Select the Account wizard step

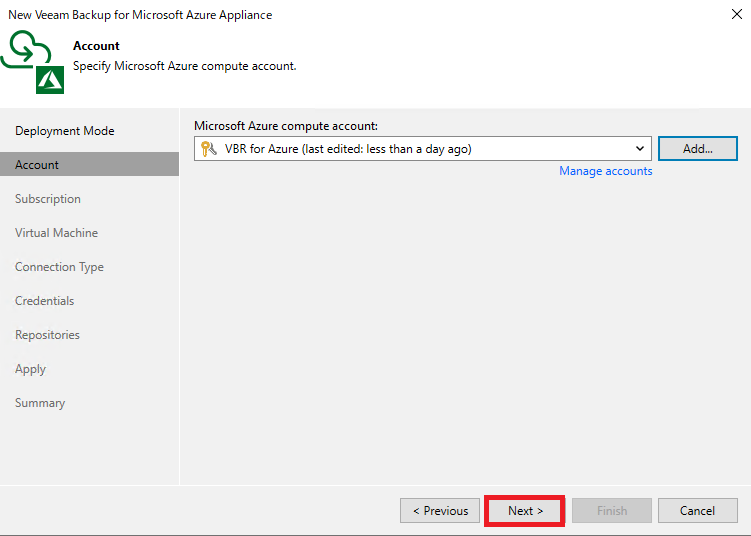[x=90, y=164]
